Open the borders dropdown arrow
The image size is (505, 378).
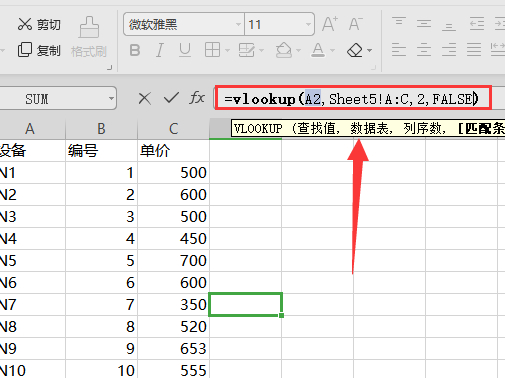click(x=227, y=51)
